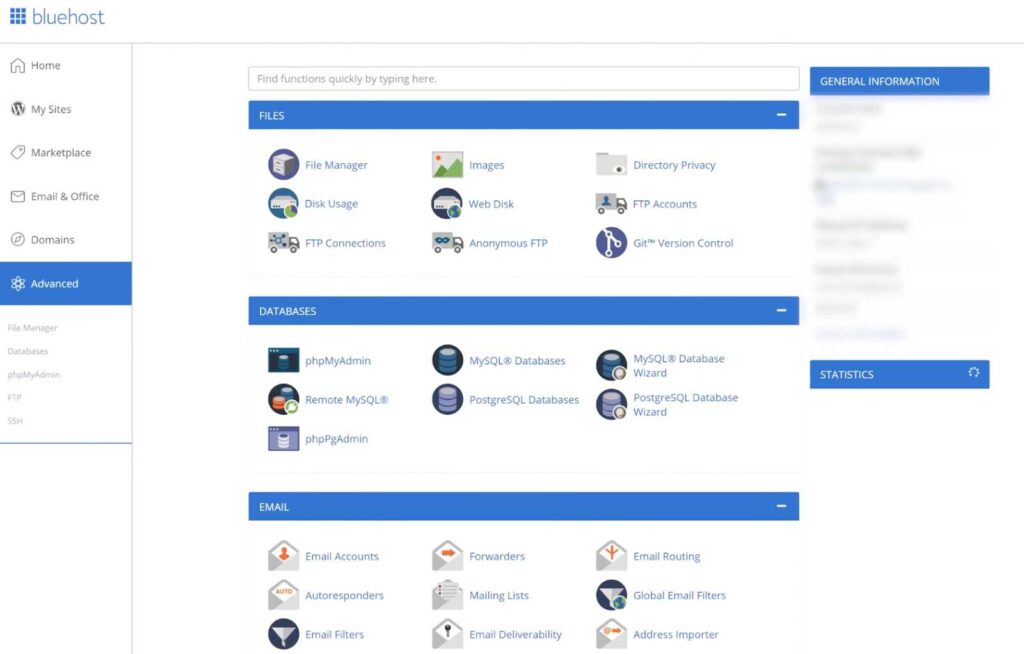Open the MySQL Databases icon

click(447, 361)
